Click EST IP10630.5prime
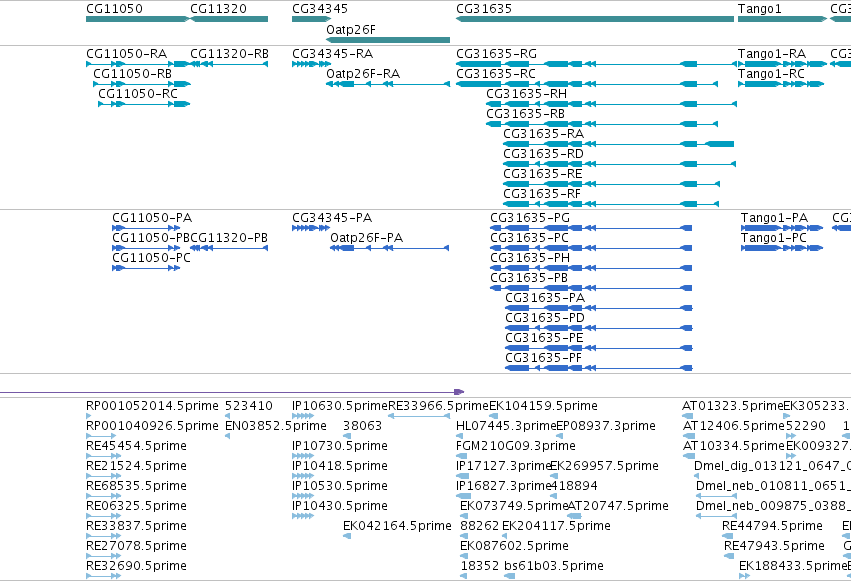Image resolution: width=851 pixels, height=581 pixels. pyautogui.click(x=340, y=406)
